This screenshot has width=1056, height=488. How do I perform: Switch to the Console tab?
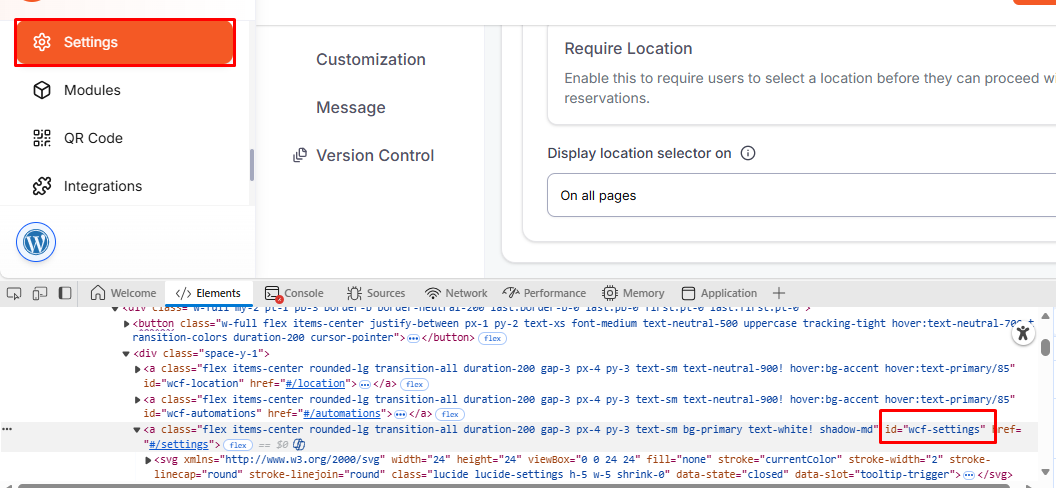tap(294, 293)
